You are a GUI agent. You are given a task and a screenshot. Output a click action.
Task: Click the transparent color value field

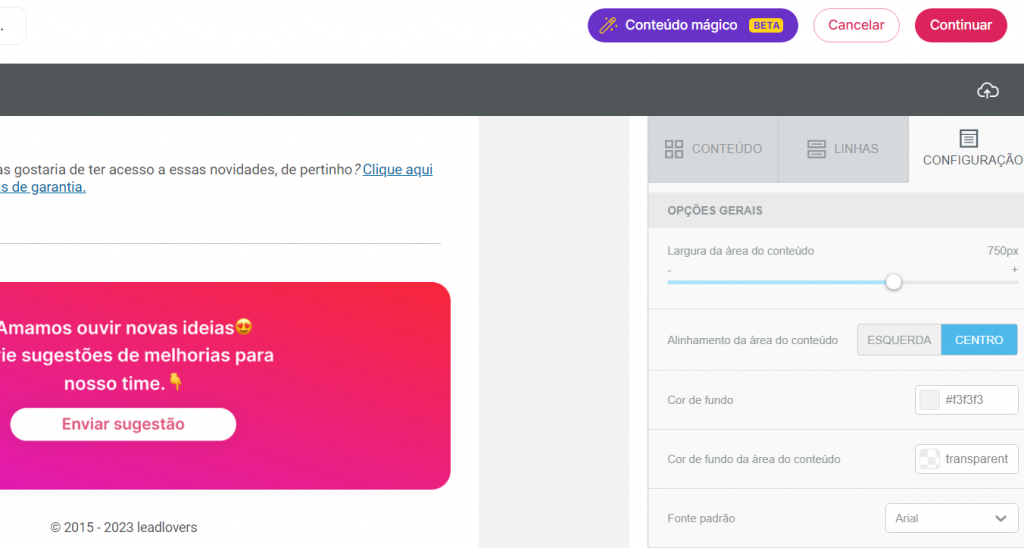(978, 459)
